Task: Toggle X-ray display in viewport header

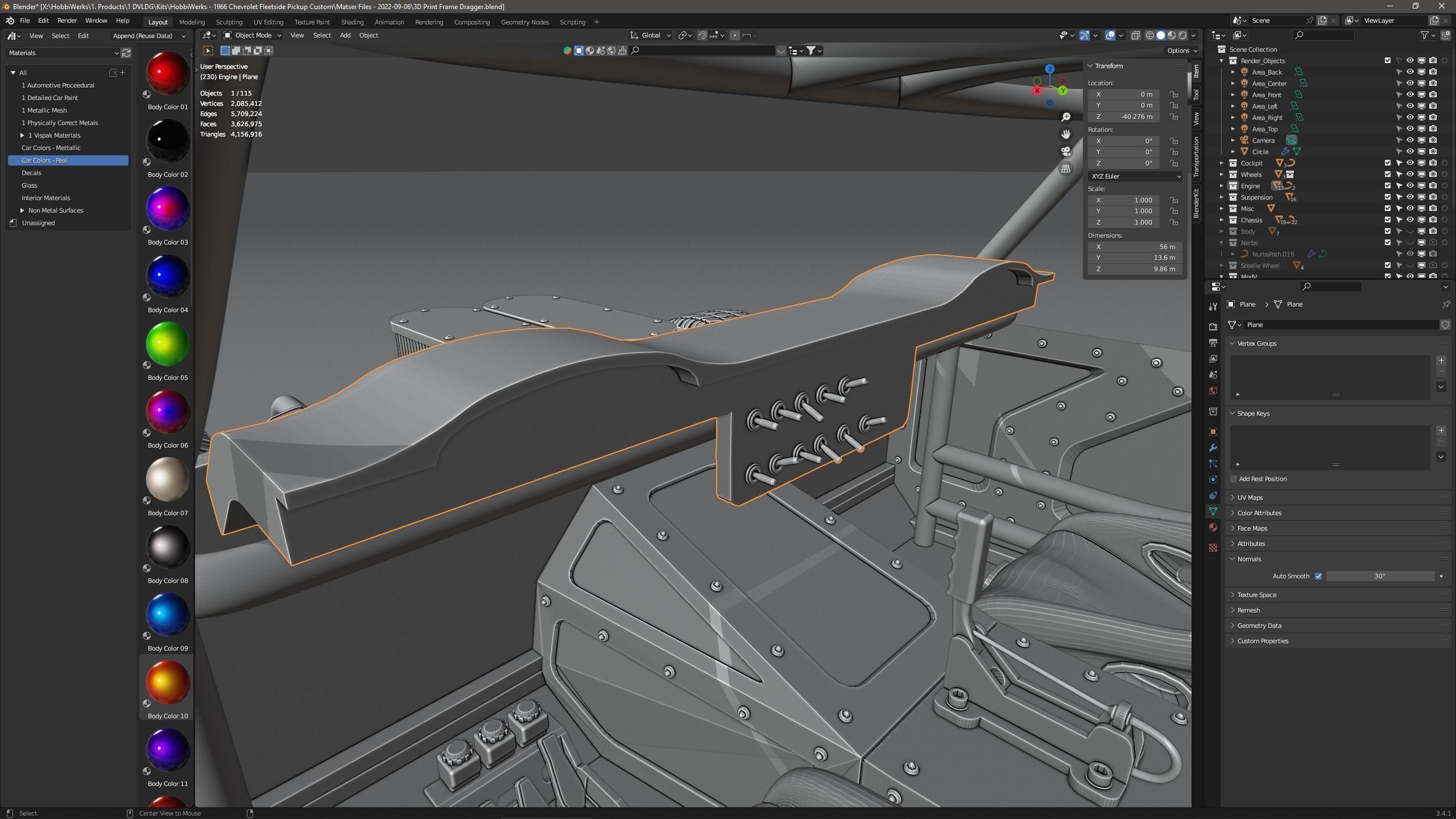Action: click(x=1135, y=35)
